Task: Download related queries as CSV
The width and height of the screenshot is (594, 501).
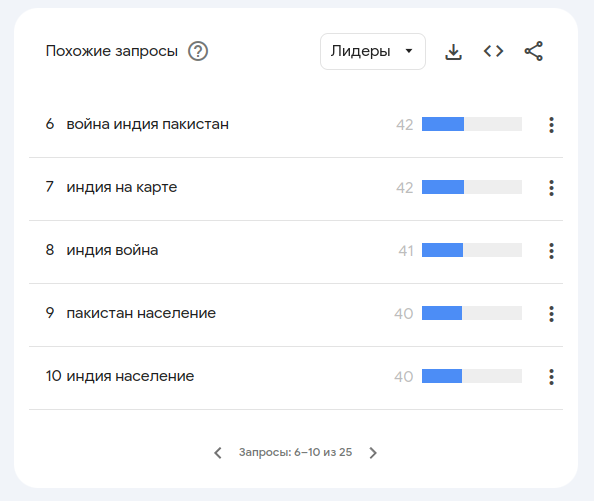Action: point(453,52)
